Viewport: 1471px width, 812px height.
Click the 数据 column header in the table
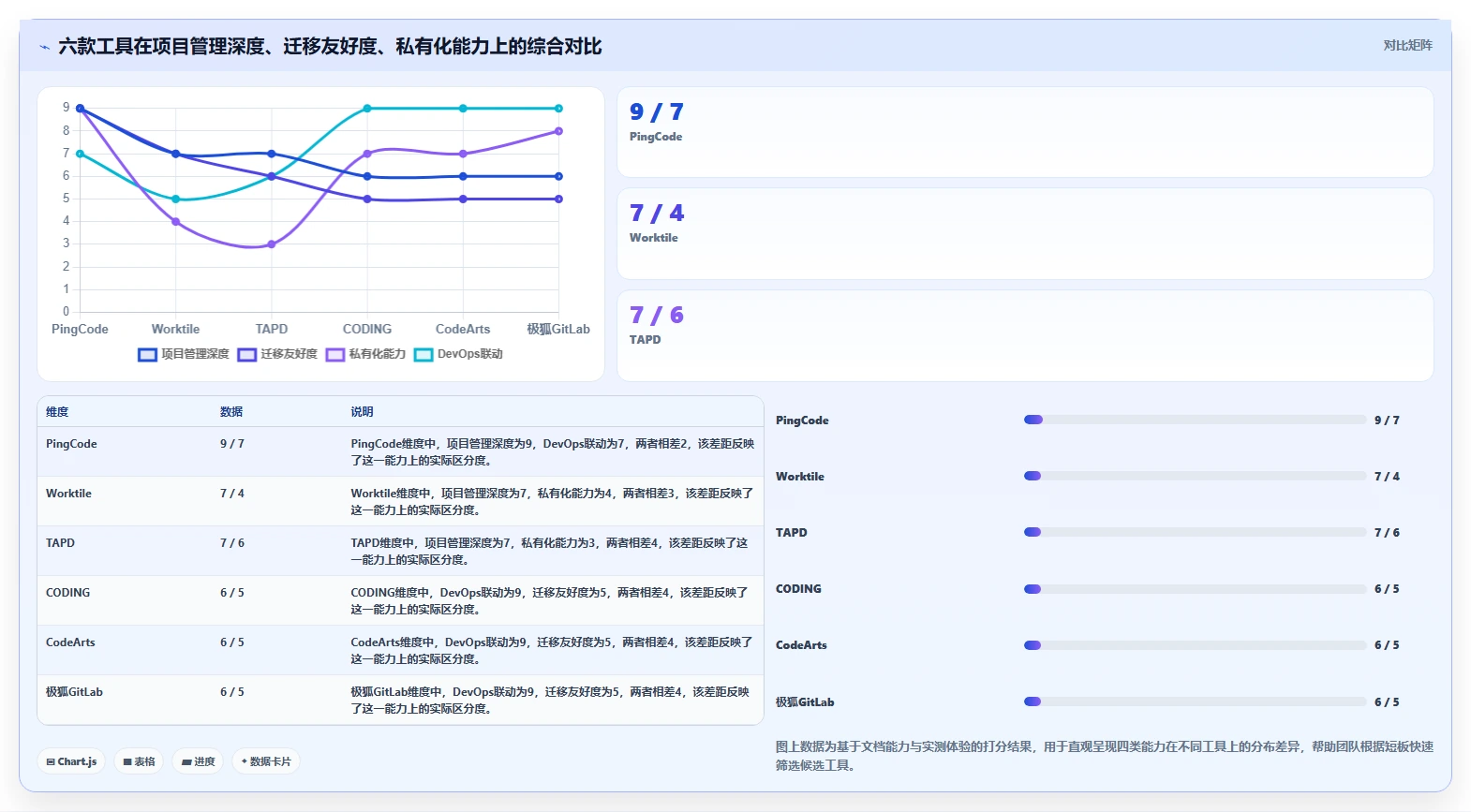click(231, 412)
